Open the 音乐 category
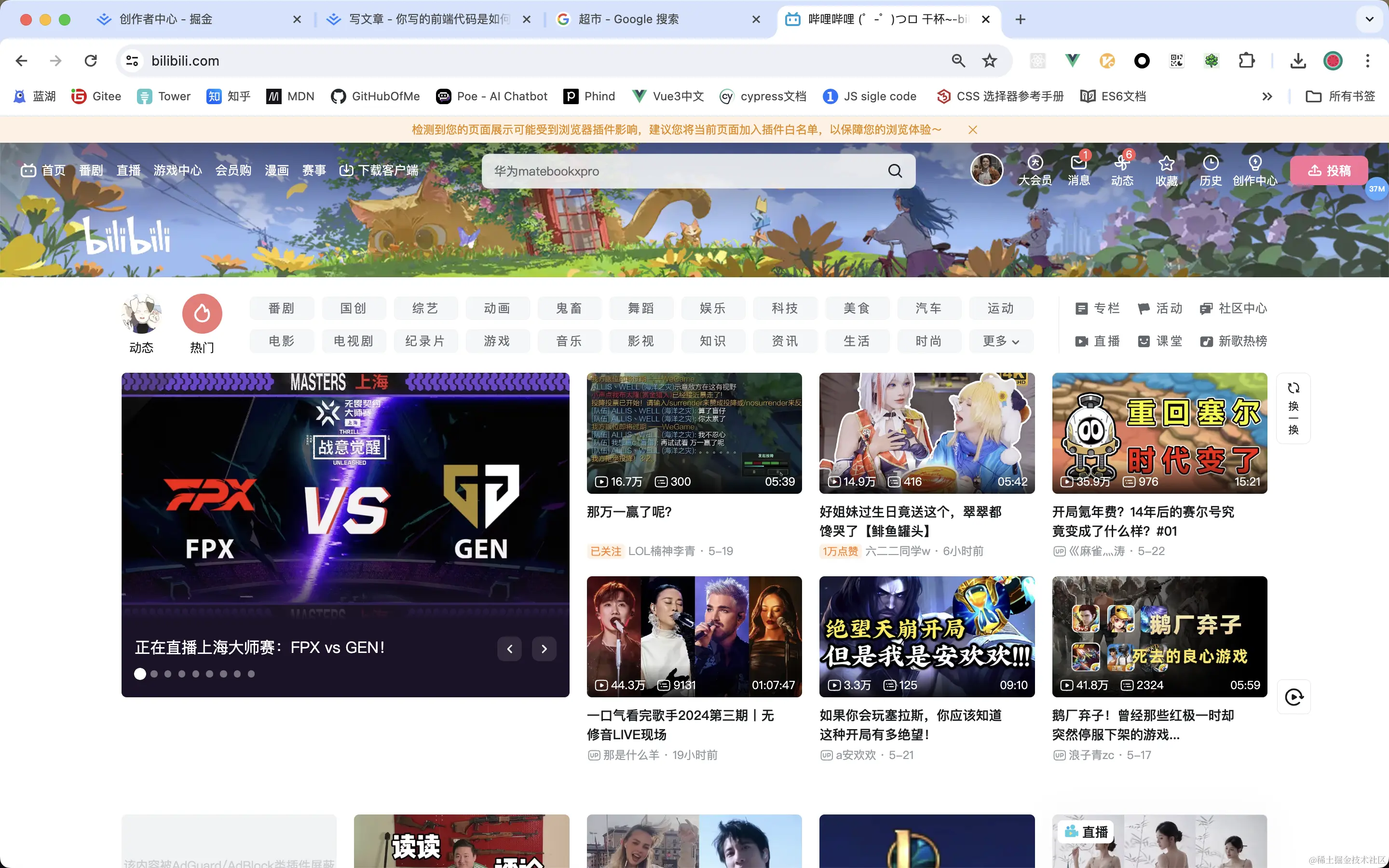 tap(569, 341)
